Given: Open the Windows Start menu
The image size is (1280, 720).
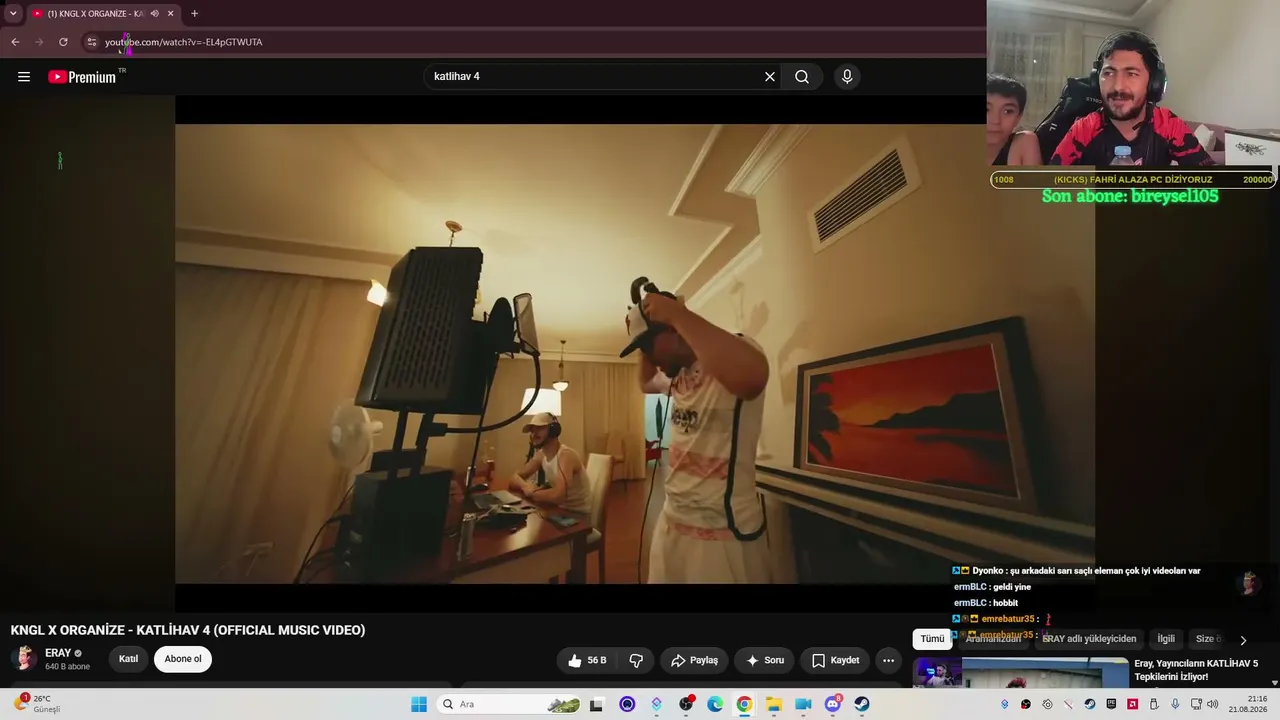Looking at the screenshot, I should (419, 704).
